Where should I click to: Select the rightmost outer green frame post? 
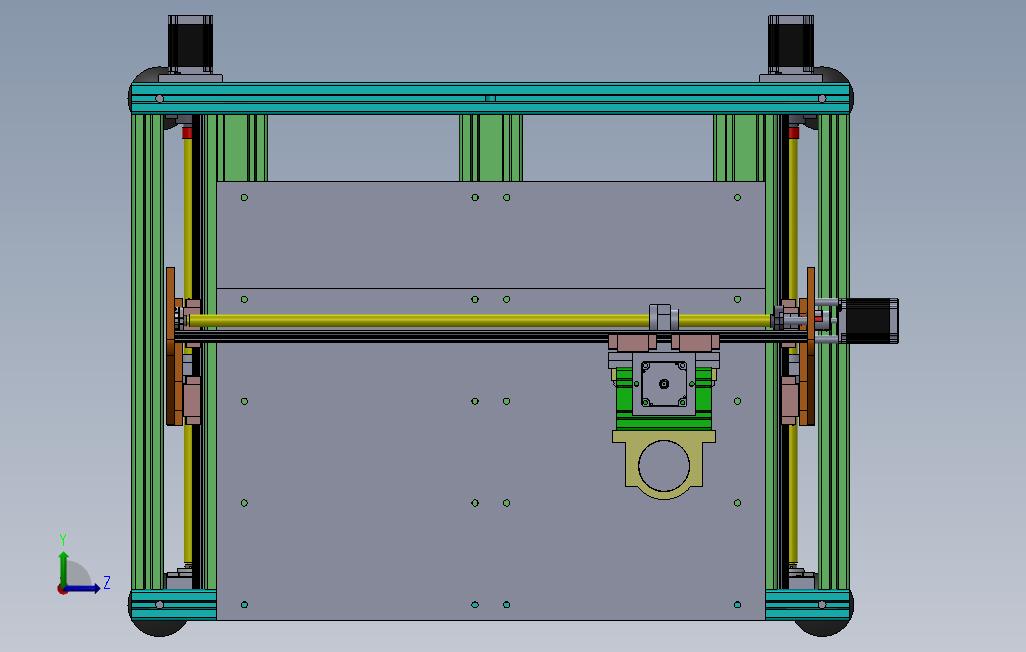point(834,352)
